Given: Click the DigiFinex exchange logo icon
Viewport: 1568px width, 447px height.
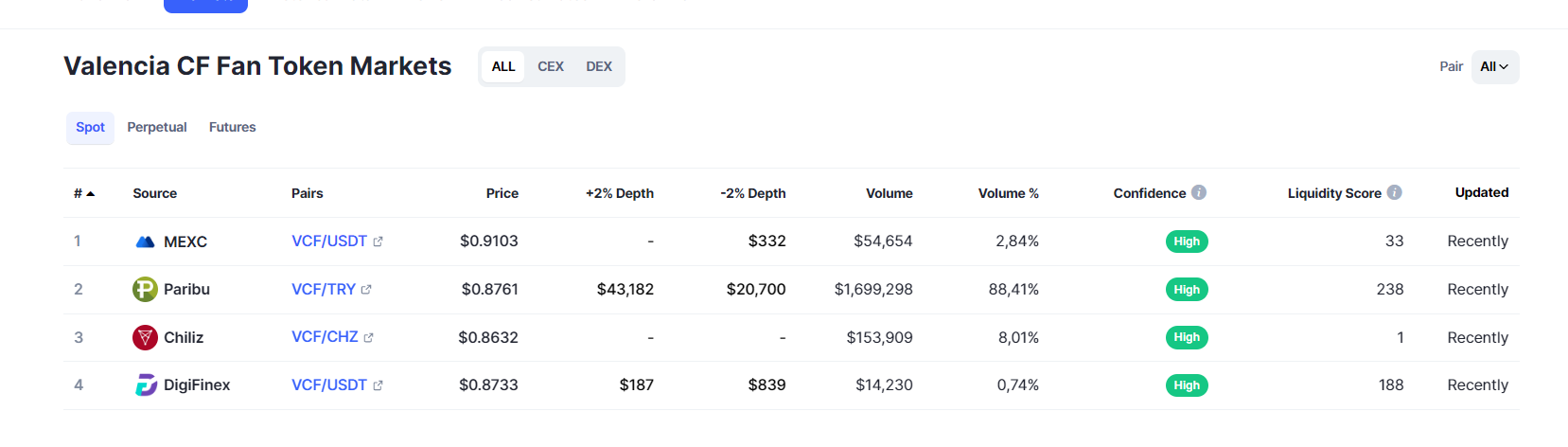Looking at the screenshot, I should click(146, 385).
